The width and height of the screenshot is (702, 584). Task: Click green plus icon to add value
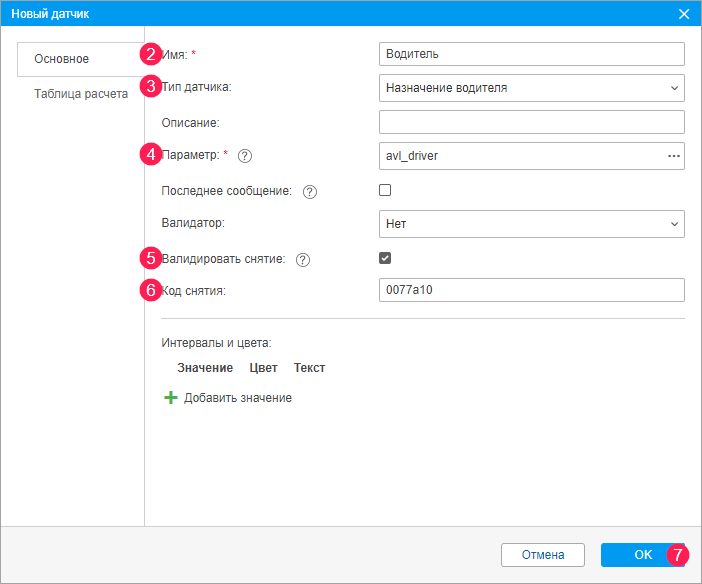tap(170, 398)
